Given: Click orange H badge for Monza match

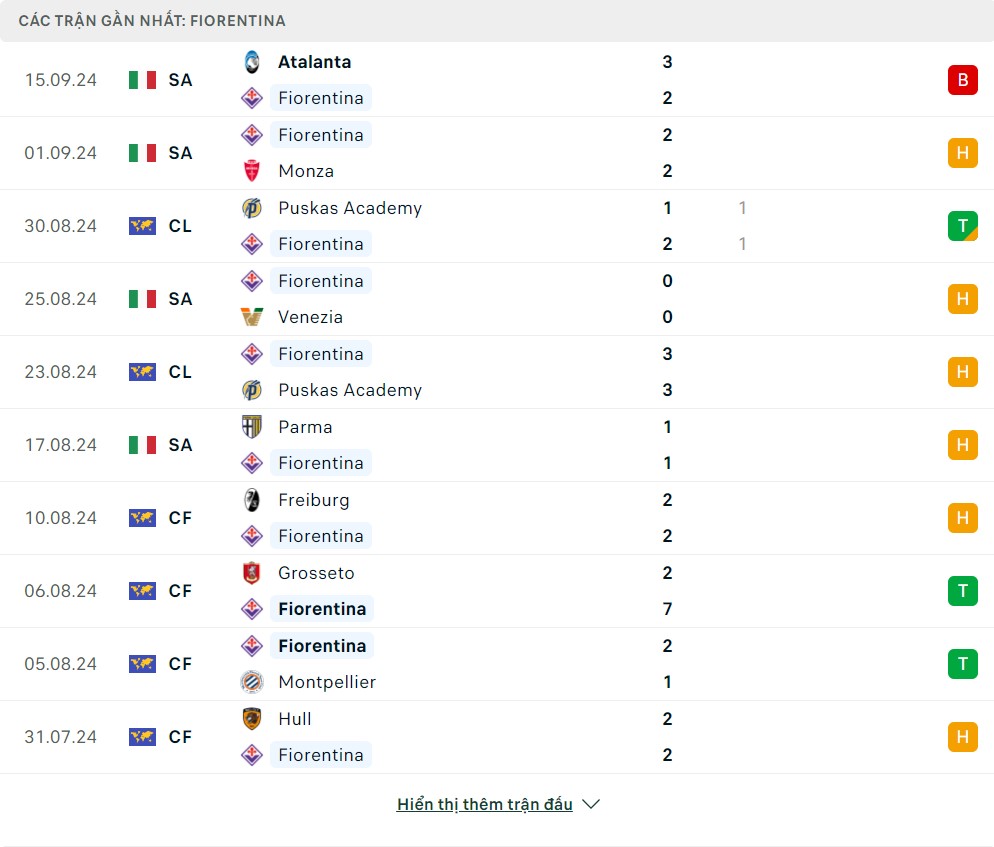Looking at the screenshot, I should tap(962, 153).
